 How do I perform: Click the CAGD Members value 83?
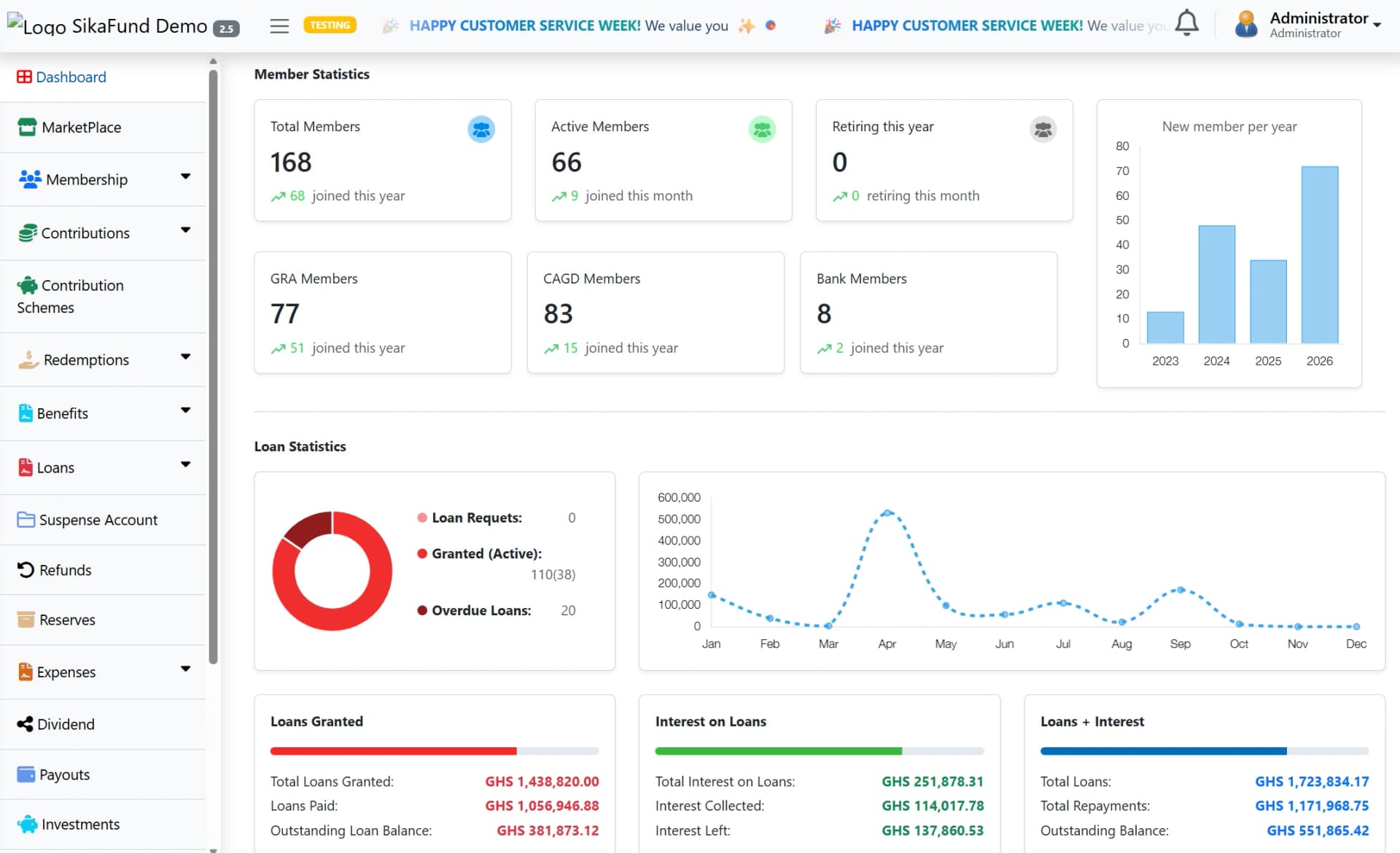click(x=558, y=313)
